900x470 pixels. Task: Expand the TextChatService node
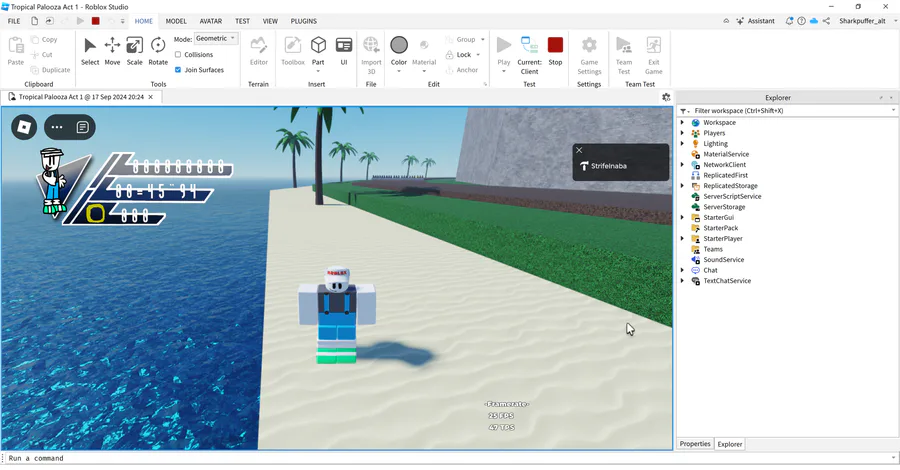[682, 281]
